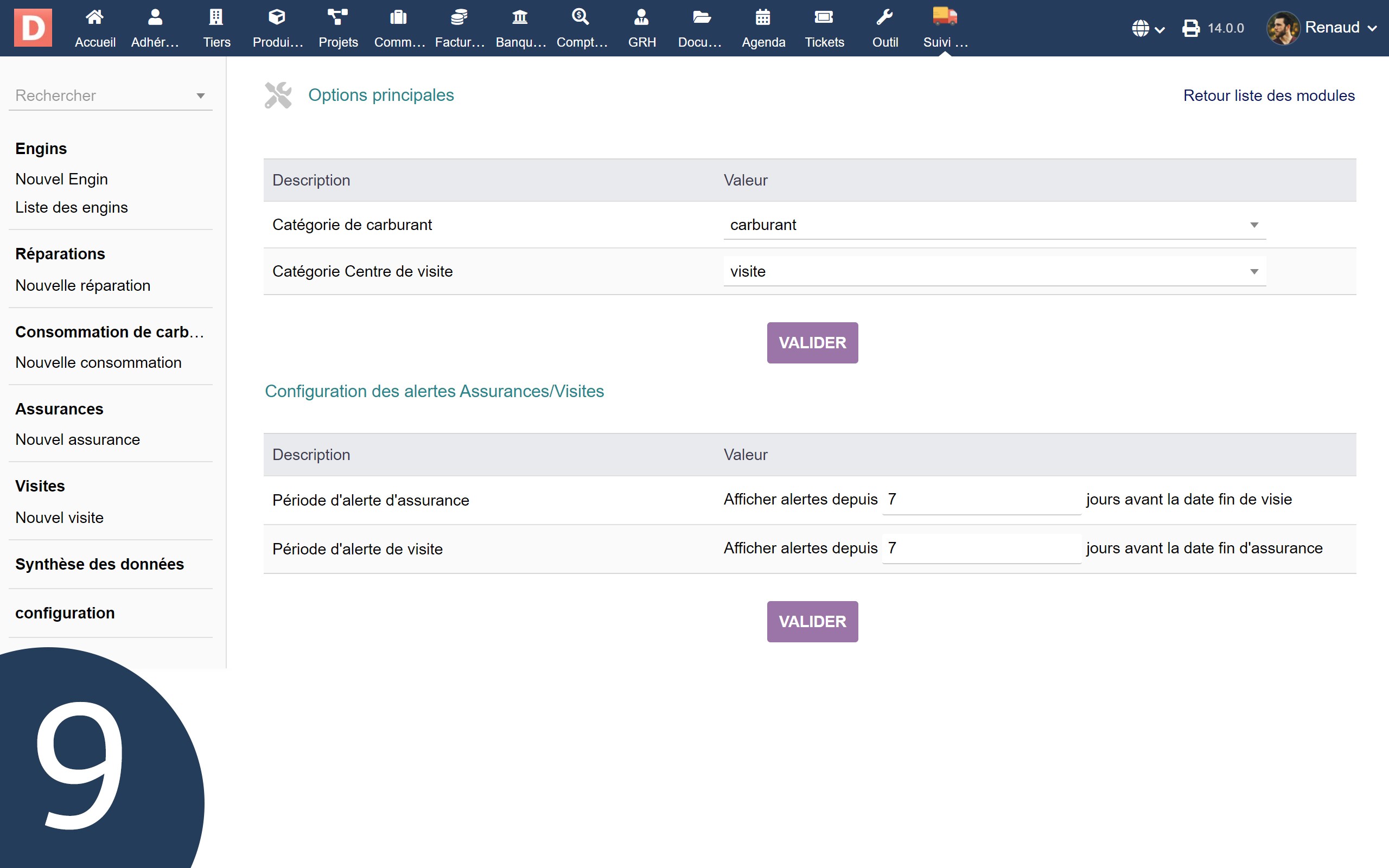Open the globe language selector
1389x868 pixels.
pyautogui.click(x=1148, y=28)
